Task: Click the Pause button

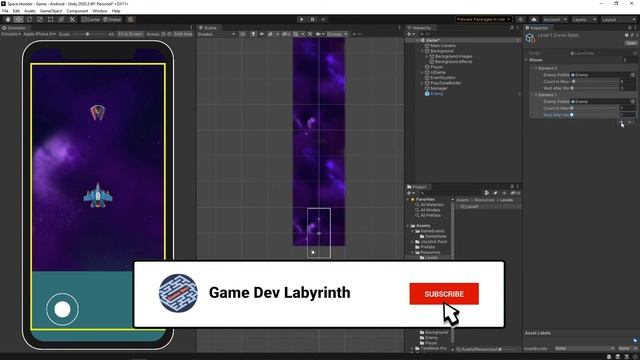Action: (x=313, y=20)
